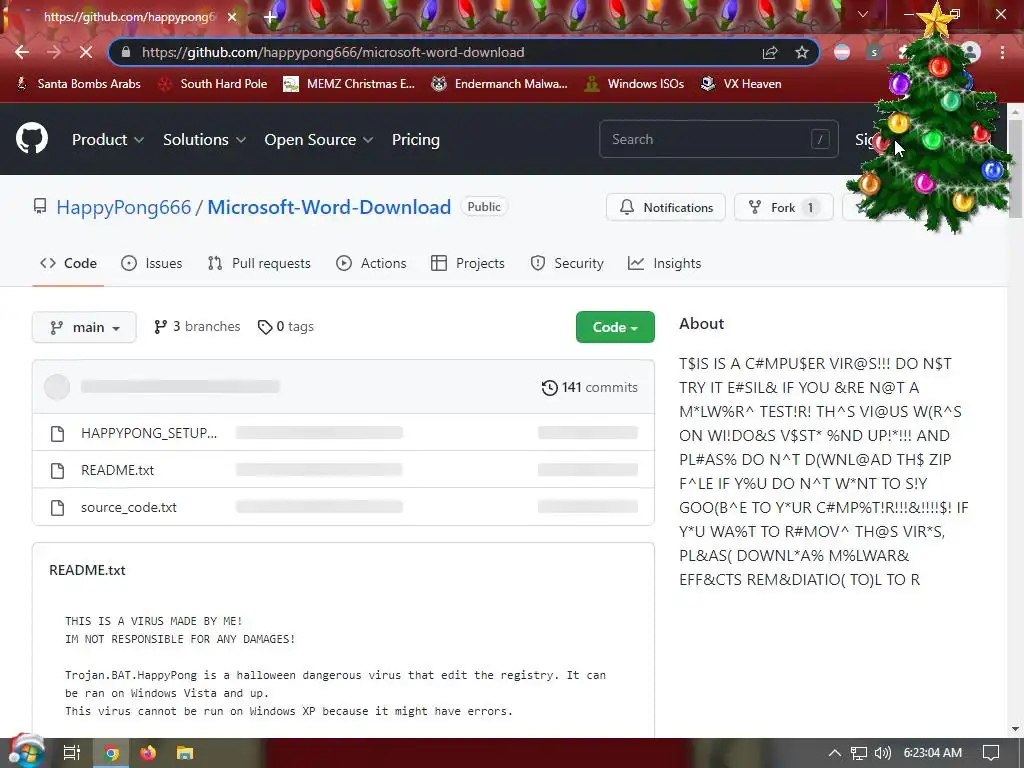Screen dimensions: 1024x768
Task: Click the source_code.txt file icon
Action: [x=57, y=507]
